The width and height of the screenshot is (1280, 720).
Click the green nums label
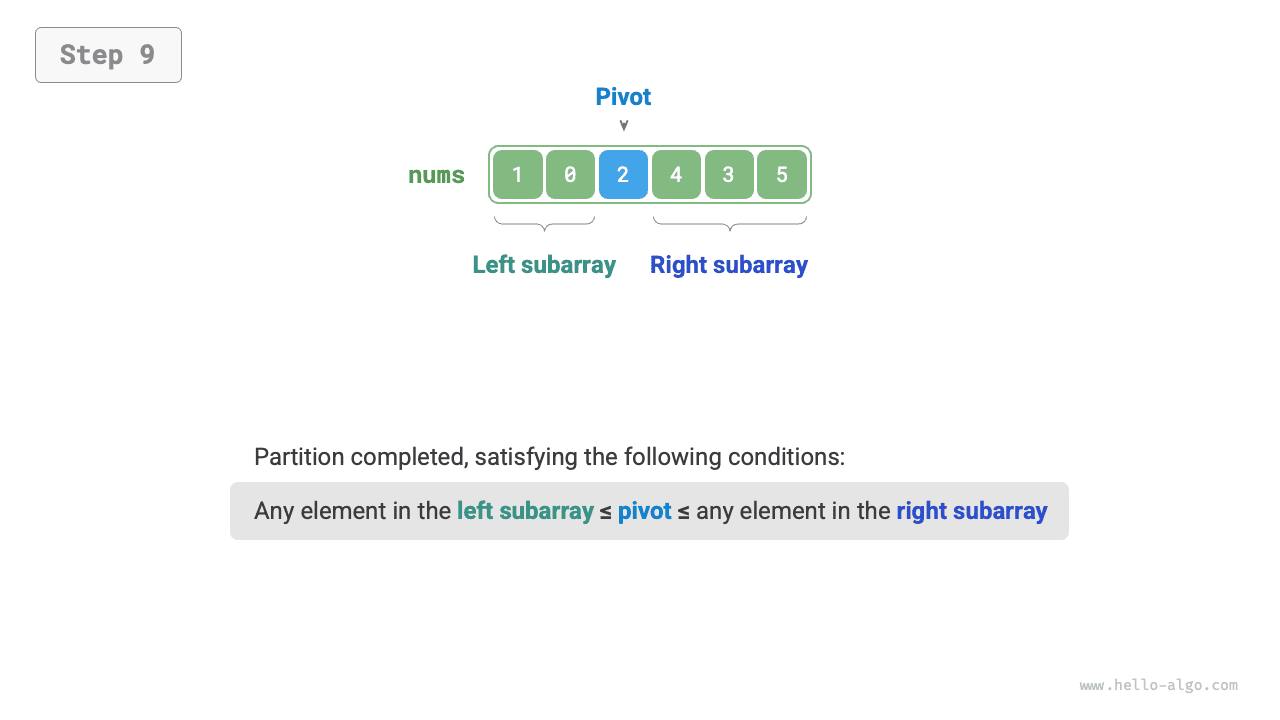pos(436,175)
